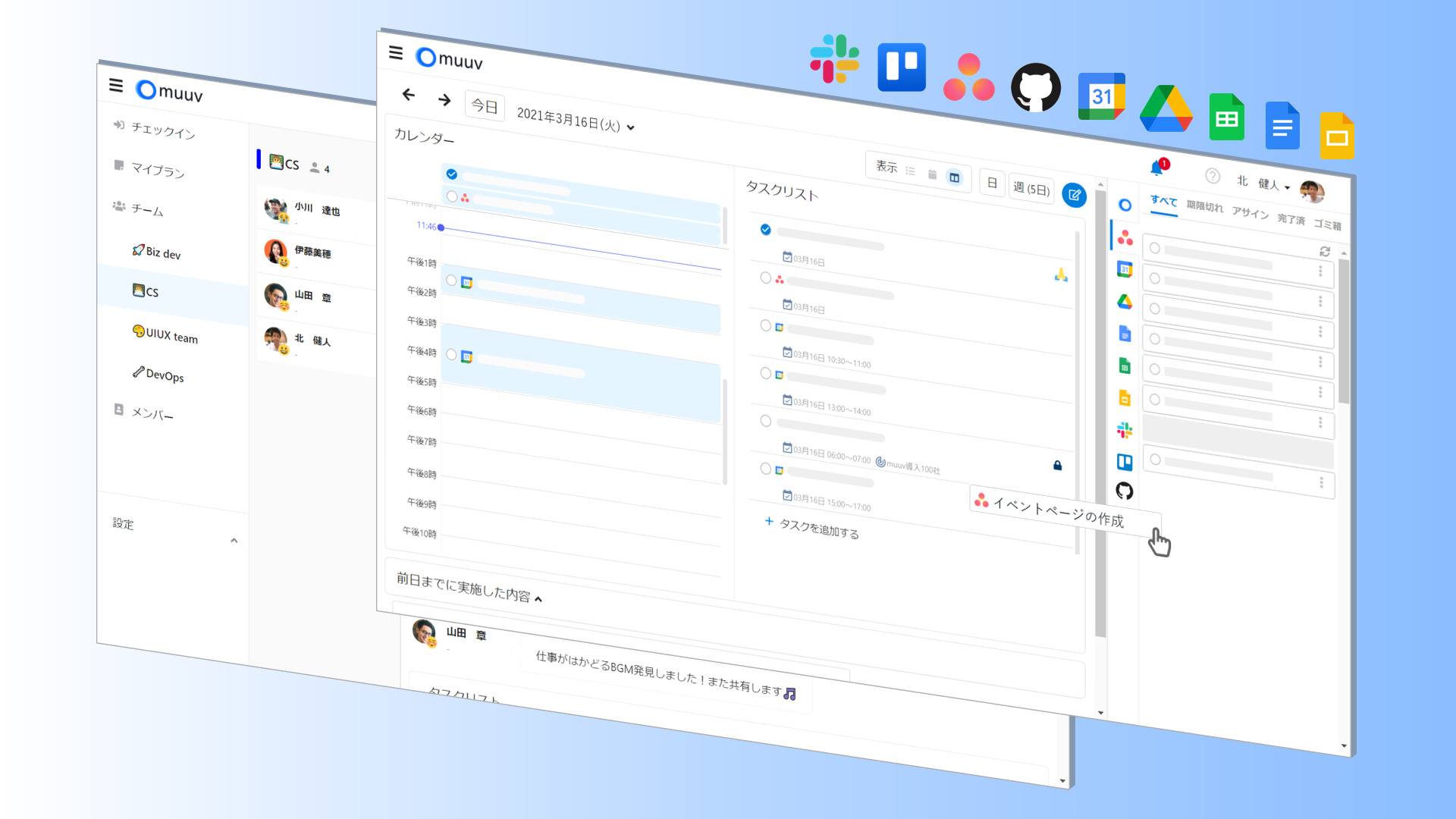Click the 日 view button
1456x819 pixels.
tap(992, 184)
